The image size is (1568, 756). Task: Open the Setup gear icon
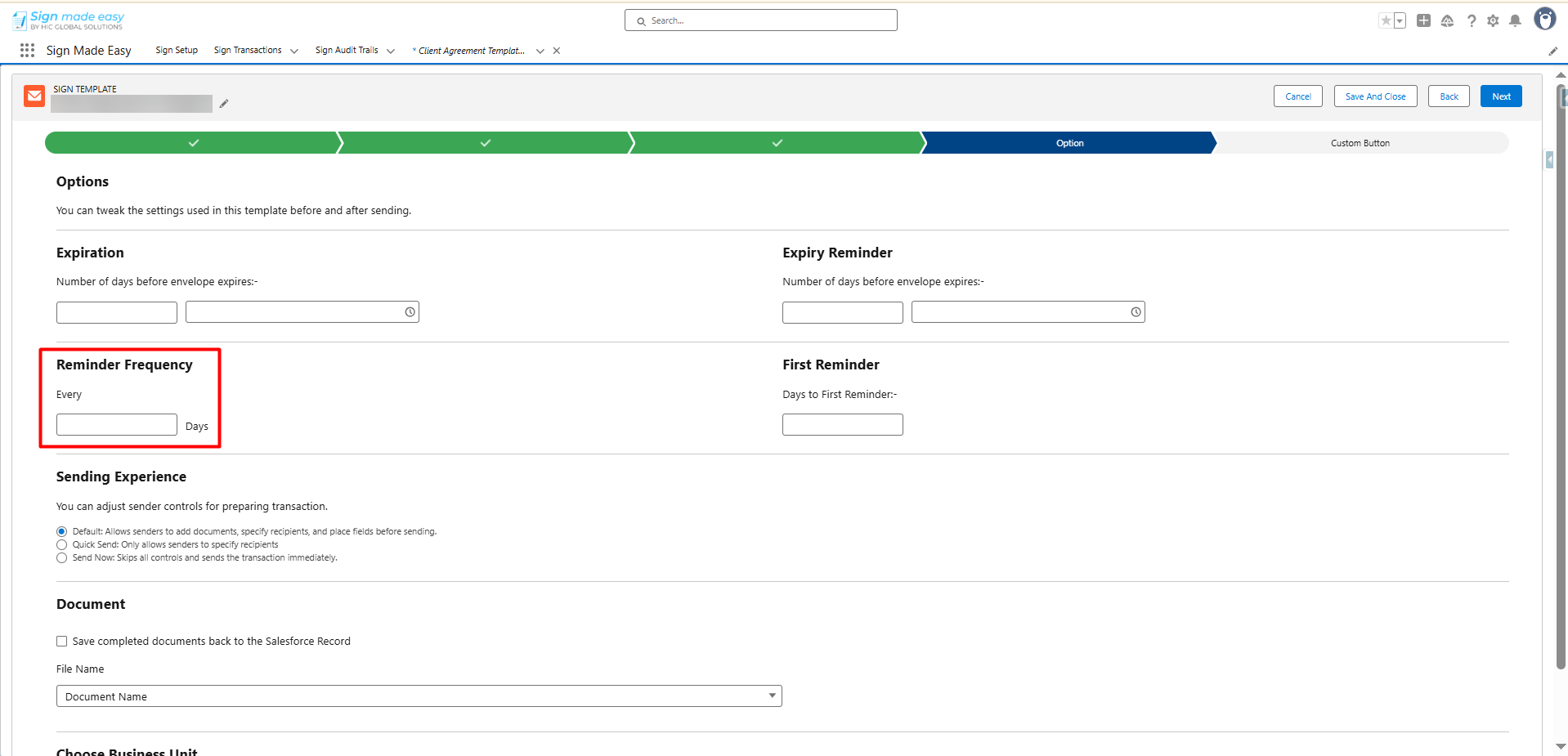click(1493, 20)
